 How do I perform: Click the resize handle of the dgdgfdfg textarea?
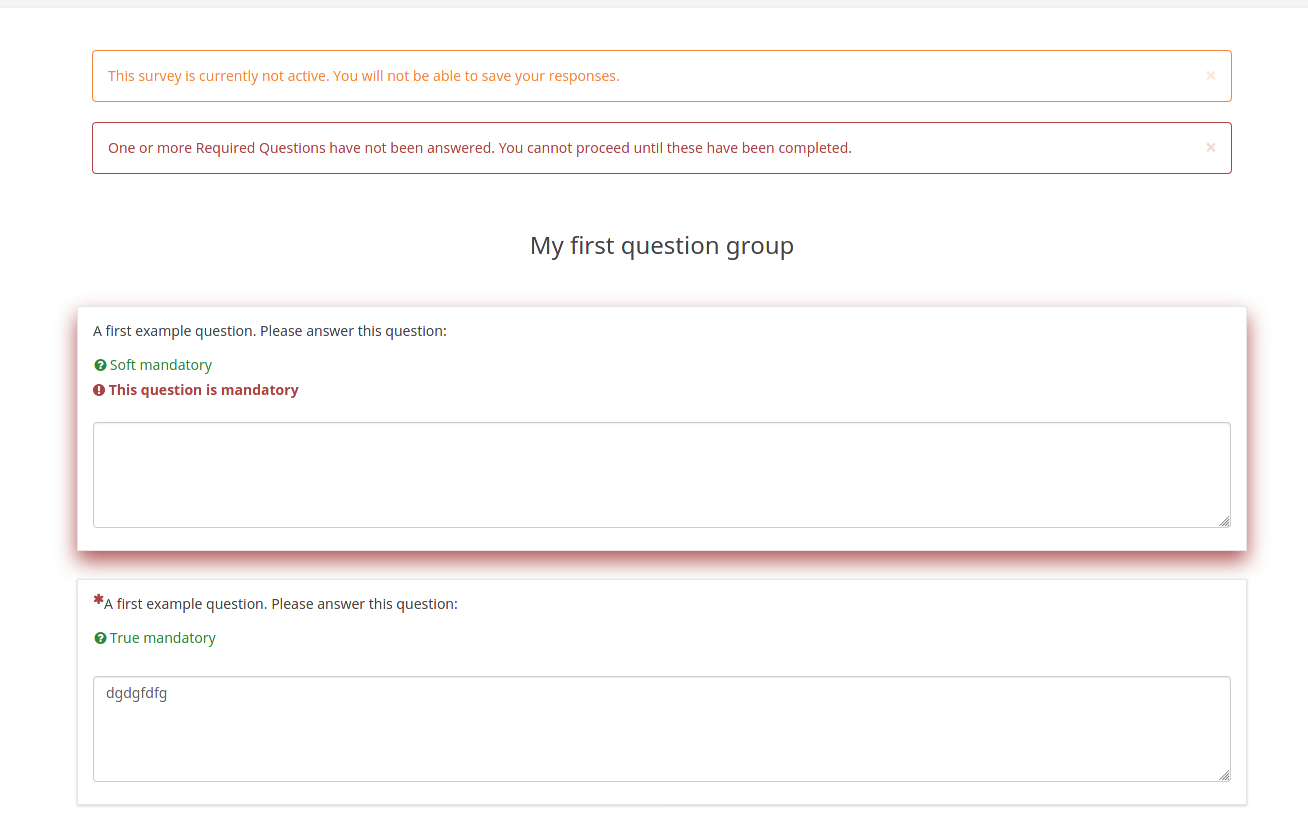1224,775
